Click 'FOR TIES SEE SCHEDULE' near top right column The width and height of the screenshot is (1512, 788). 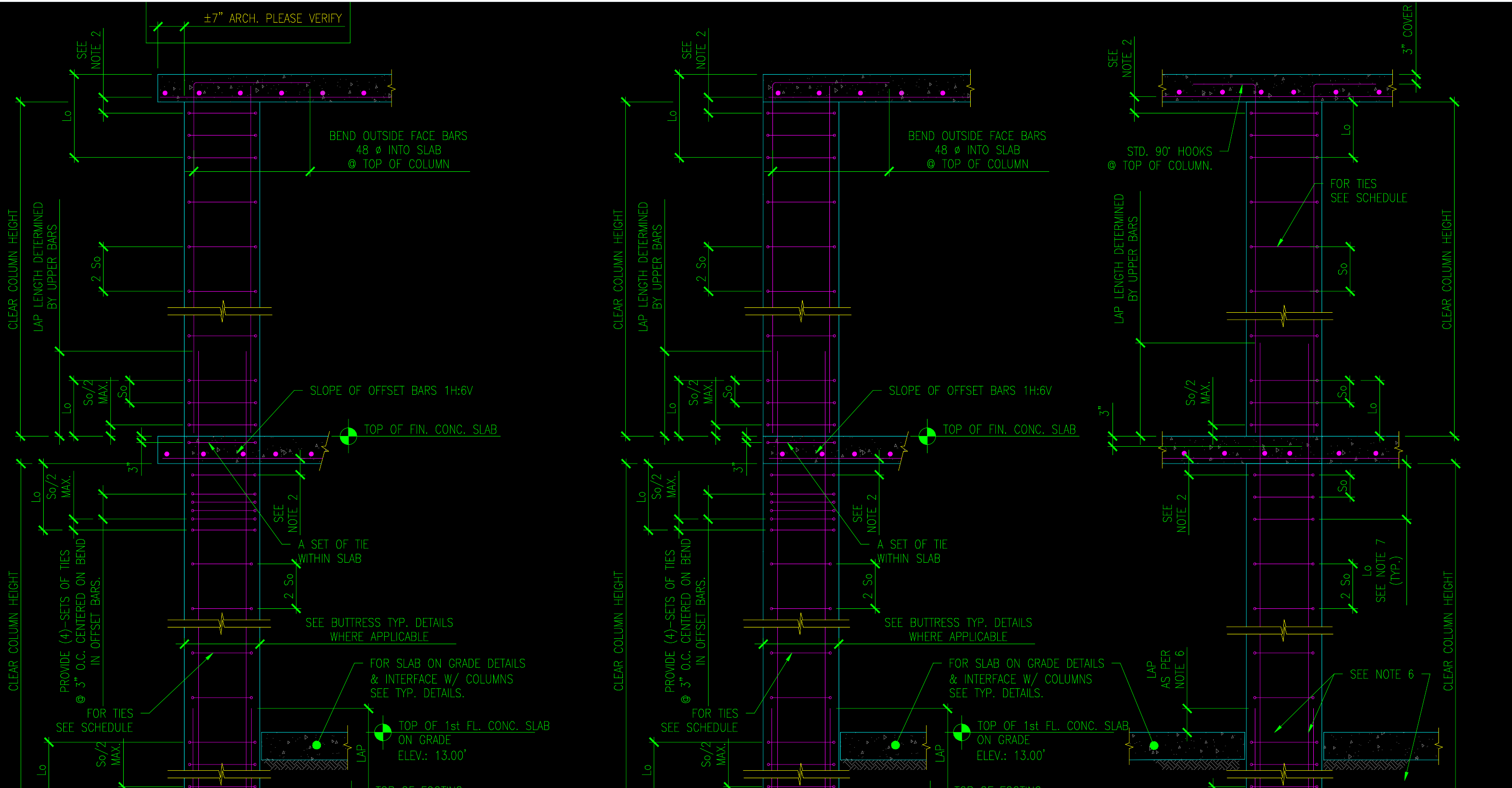(x=1368, y=191)
